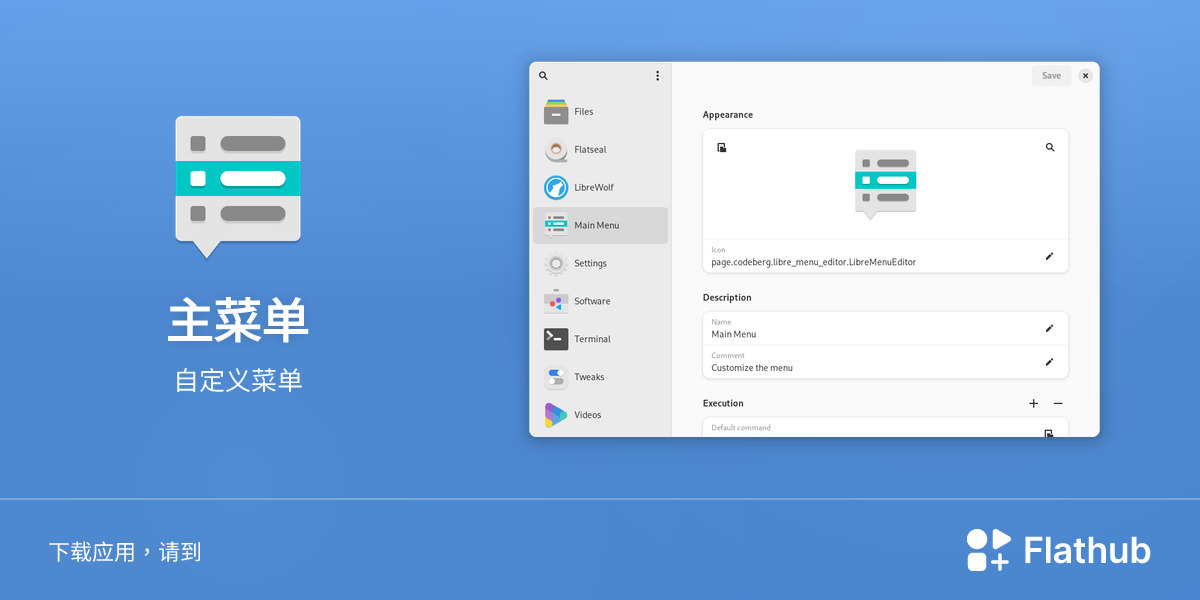Click the pencil icon beside the Name field
The image size is (1200, 600).
tap(1049, 328)
